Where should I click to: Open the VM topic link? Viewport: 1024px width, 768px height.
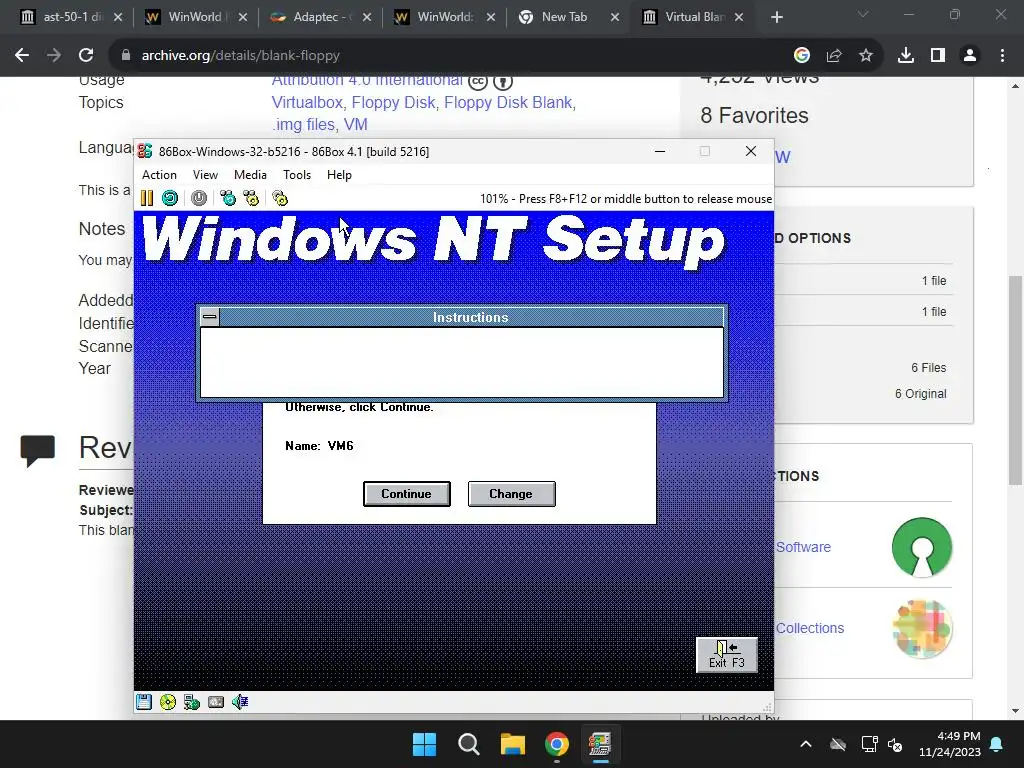[355, 124]
